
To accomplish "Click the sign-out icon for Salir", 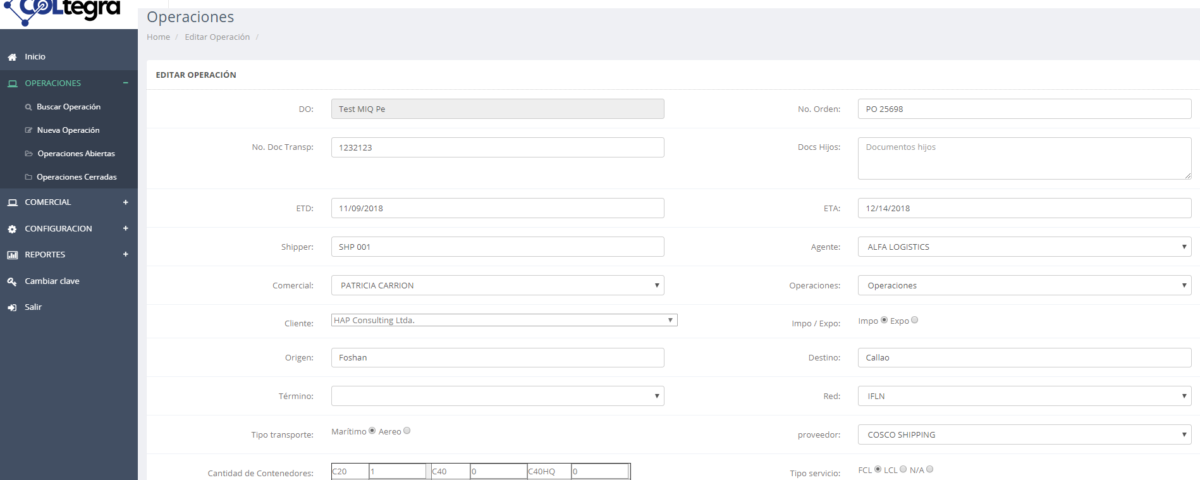I will tap(12, 307).
